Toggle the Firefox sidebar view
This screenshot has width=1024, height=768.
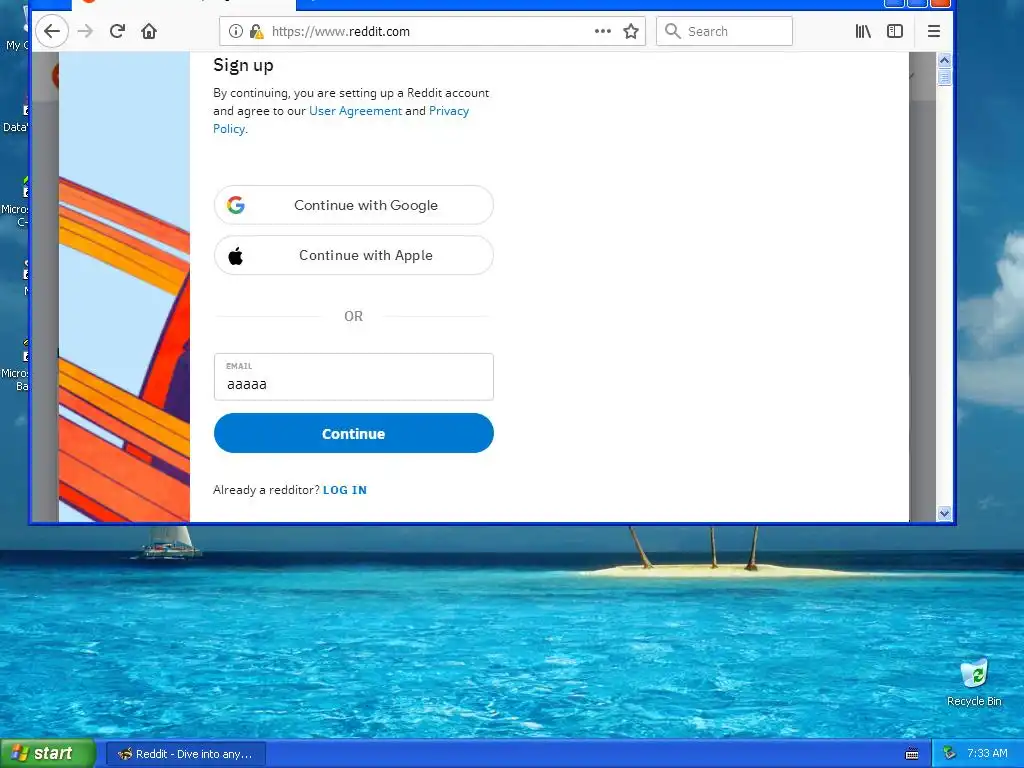895,31
